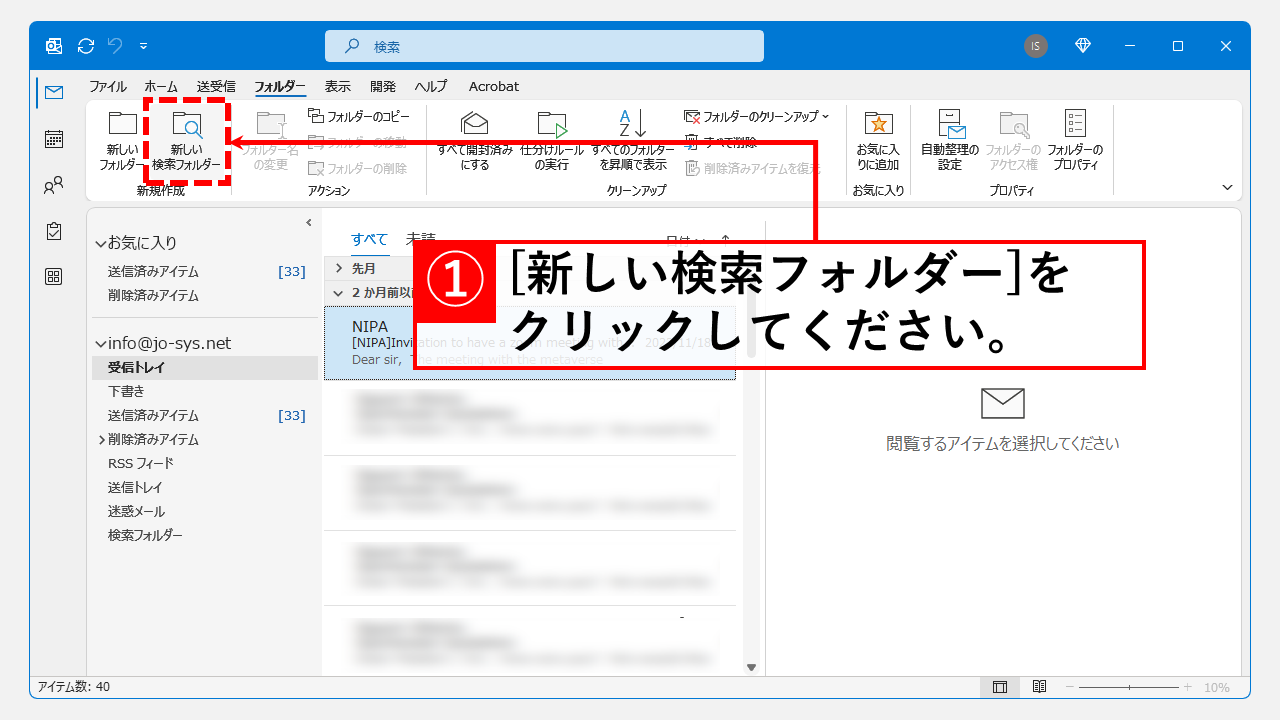Click the premium diamond icon

[1082, 46]
